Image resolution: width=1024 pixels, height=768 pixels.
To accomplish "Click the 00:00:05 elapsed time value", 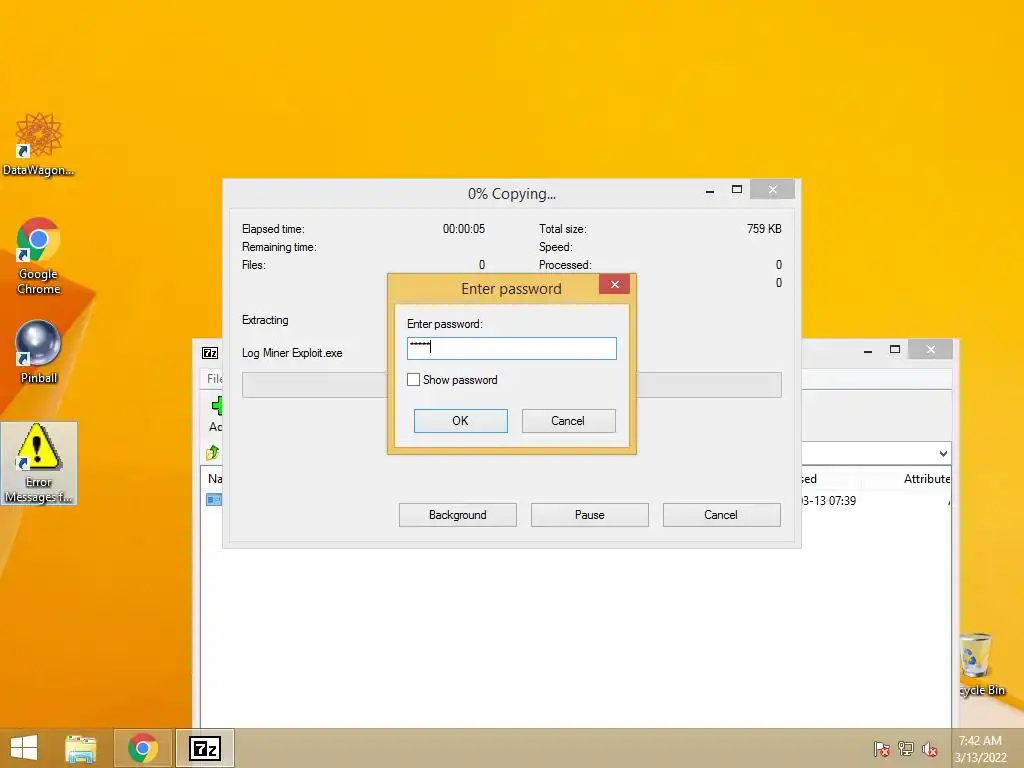I will 464,229.
